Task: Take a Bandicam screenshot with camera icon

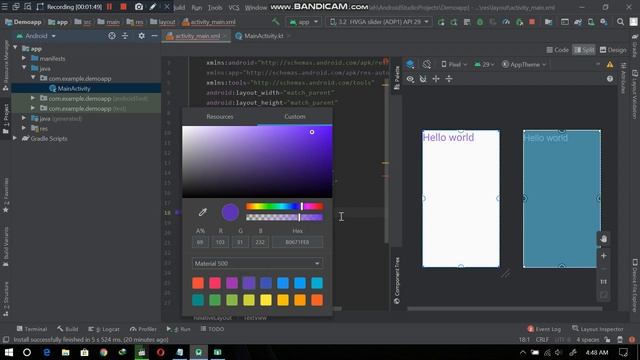Action: [139, 7]
